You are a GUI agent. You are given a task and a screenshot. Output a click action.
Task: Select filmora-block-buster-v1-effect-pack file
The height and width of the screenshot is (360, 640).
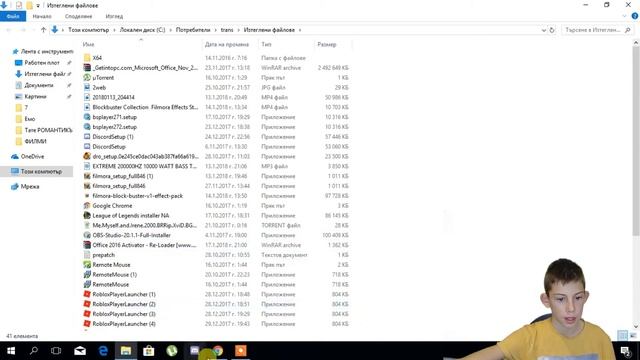(x=138, y=196)
